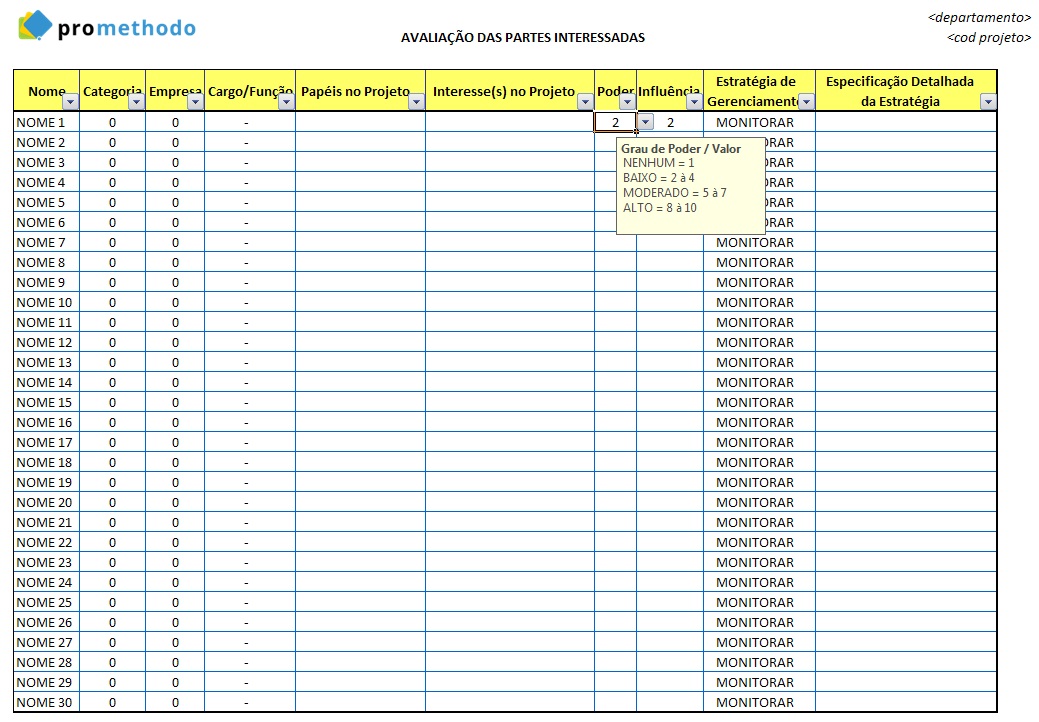The image size is (1039, 722).
Task: Click the MONITORAR strategy cell for NOME 1
Action: 759,122
